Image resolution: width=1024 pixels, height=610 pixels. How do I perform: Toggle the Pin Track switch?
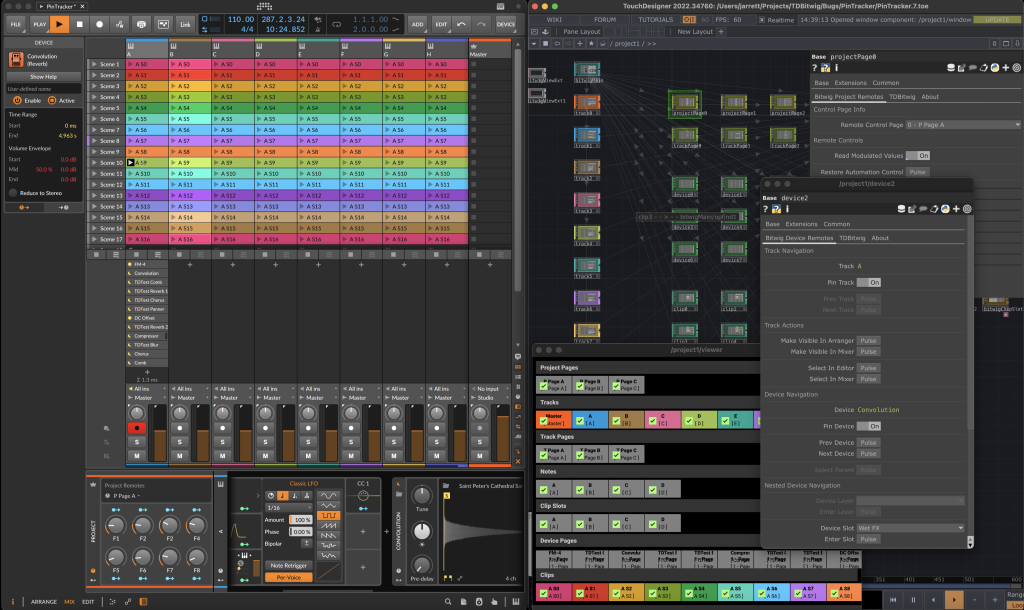[869, 283]
